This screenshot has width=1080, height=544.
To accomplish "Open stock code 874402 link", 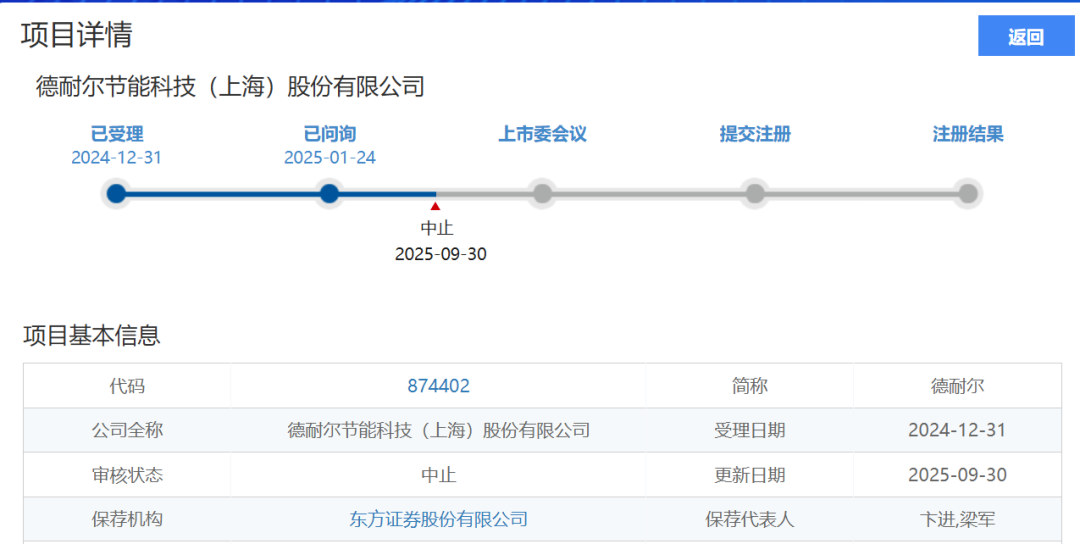I will pyautogui.click(x=438, y=386).
